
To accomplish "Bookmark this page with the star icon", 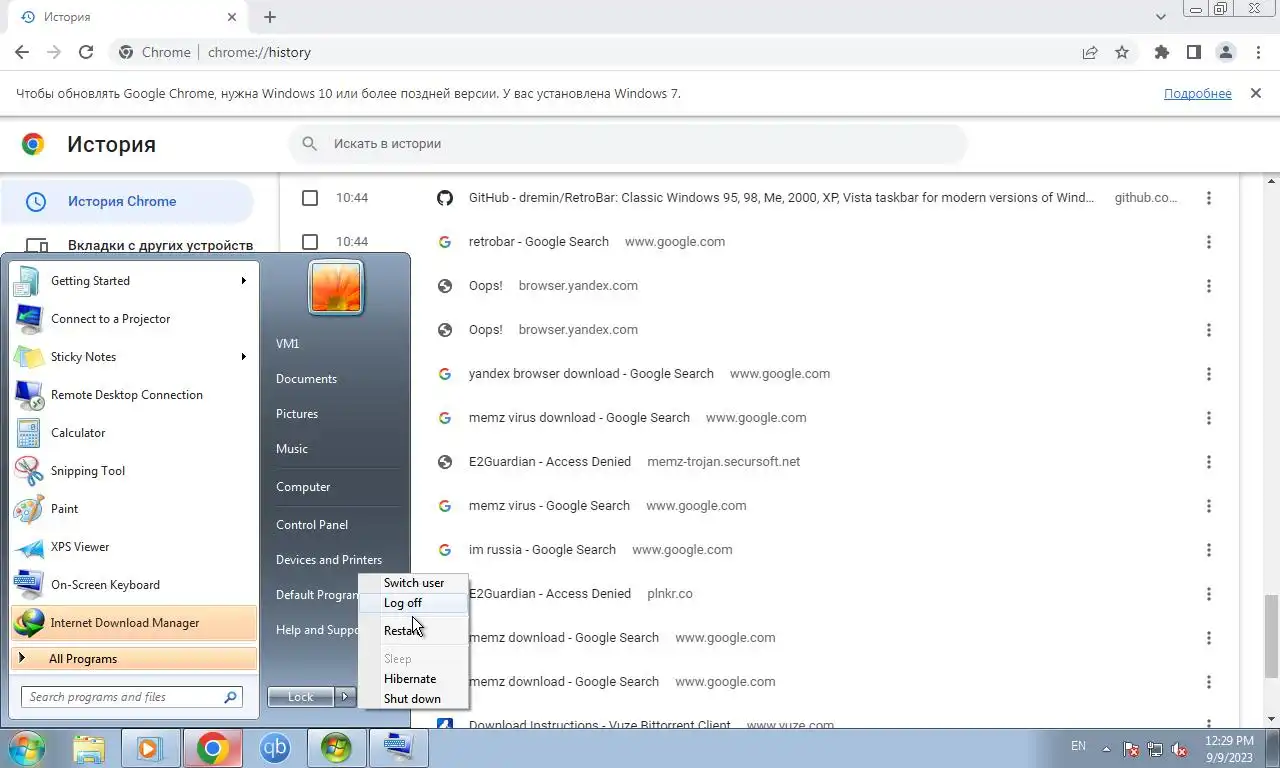I will [x=1122, y=52].
